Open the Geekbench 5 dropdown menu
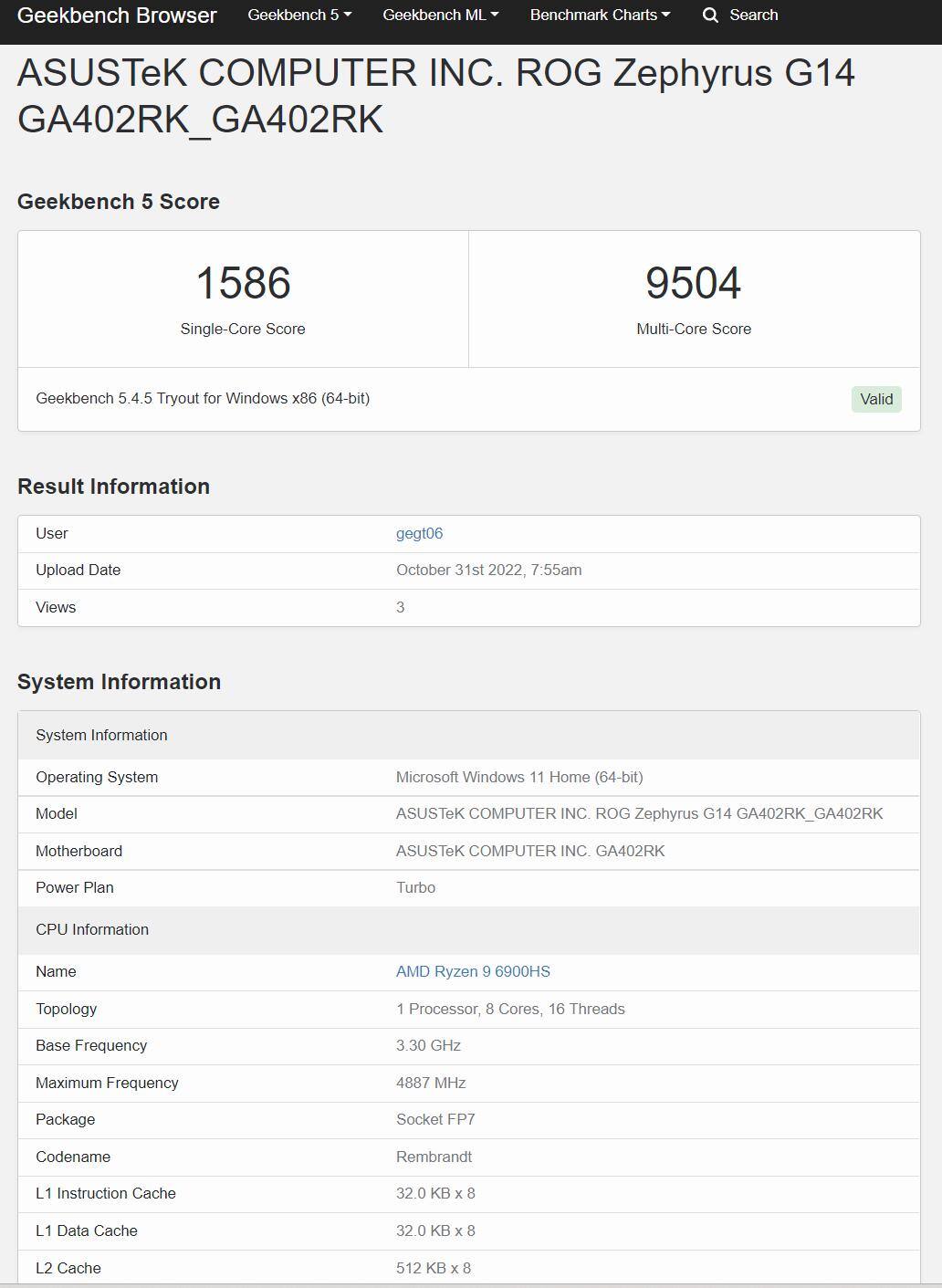 point(298,16)
